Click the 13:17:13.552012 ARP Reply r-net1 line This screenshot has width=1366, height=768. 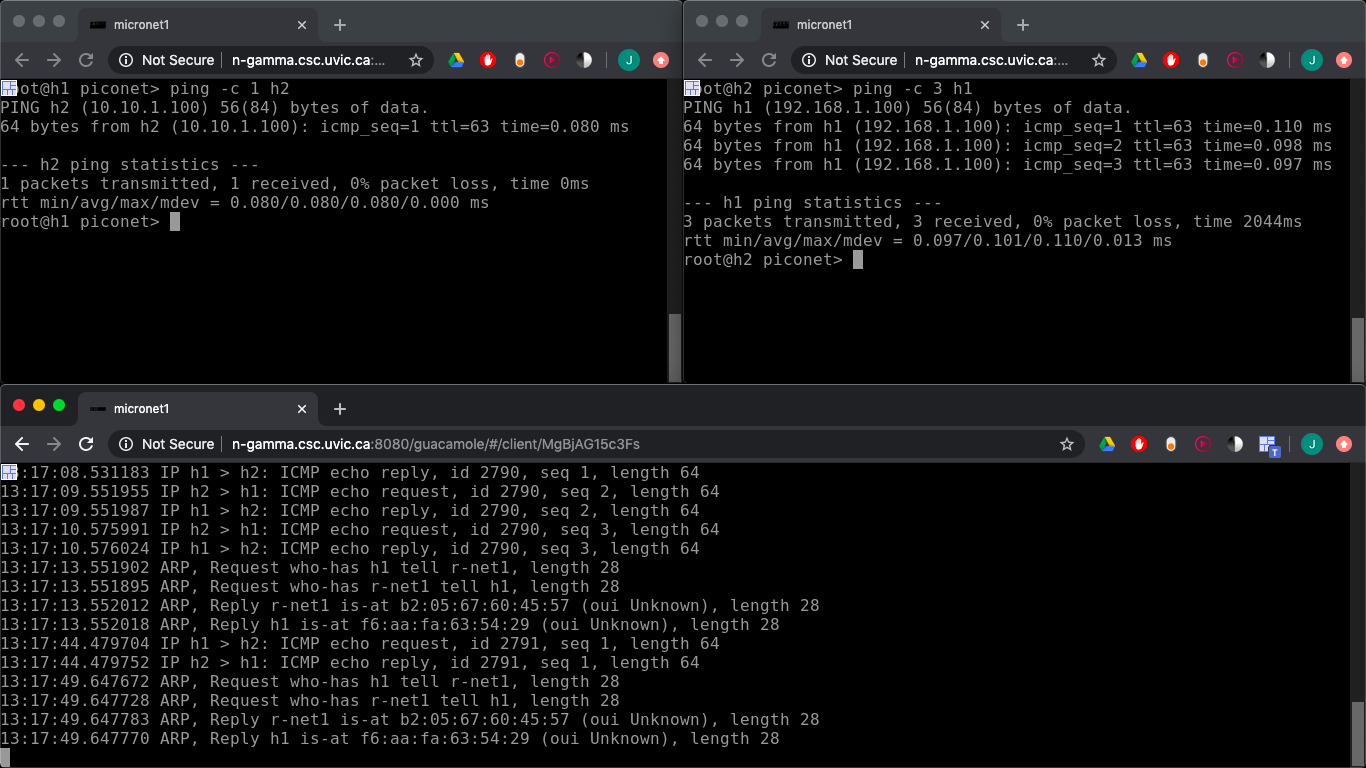click(x=410, y=606)
